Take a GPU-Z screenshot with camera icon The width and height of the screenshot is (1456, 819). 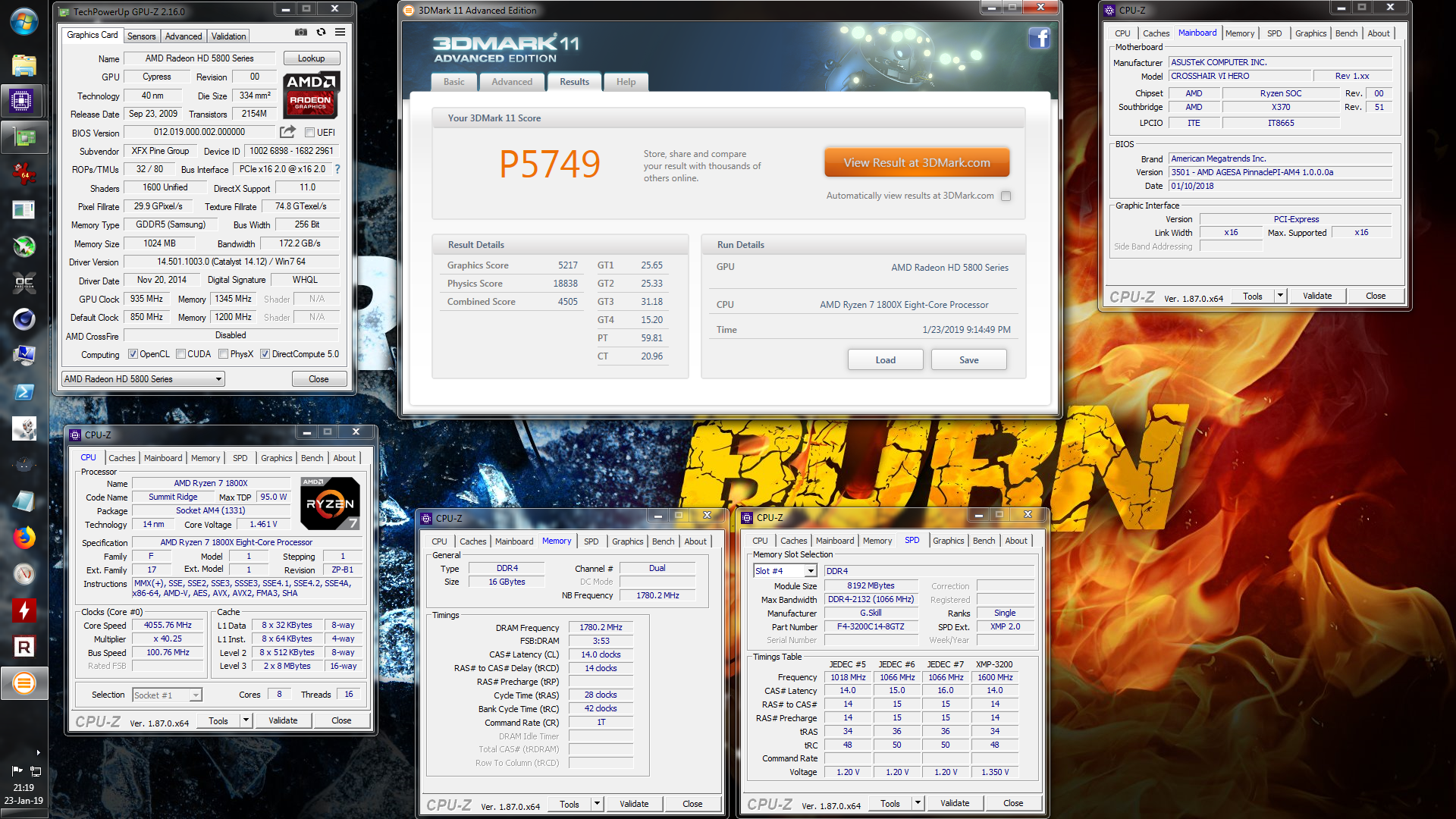[x=301, y=33]
